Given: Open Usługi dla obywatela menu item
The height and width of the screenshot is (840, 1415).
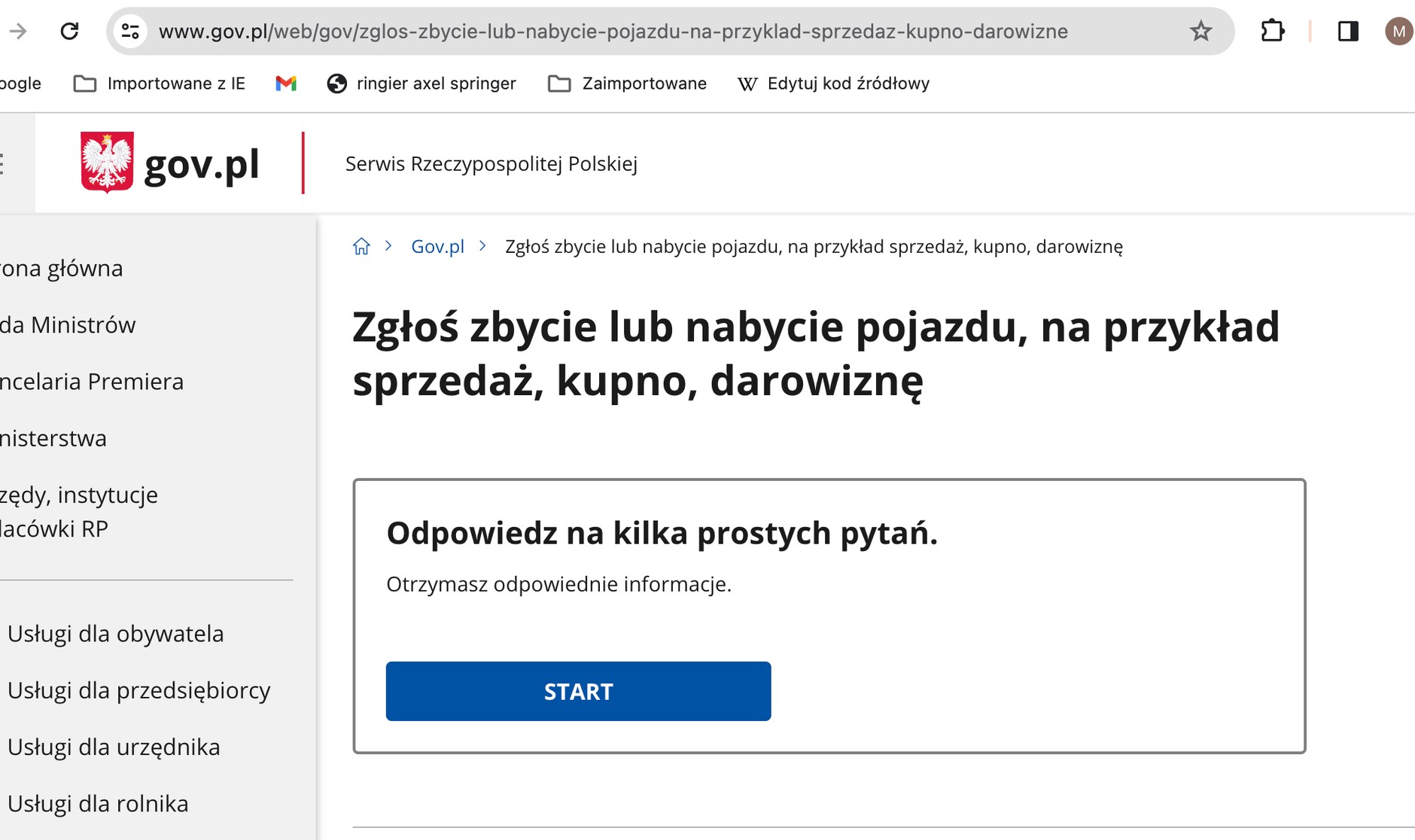Looking at the screenshot, I should point(115,634).
